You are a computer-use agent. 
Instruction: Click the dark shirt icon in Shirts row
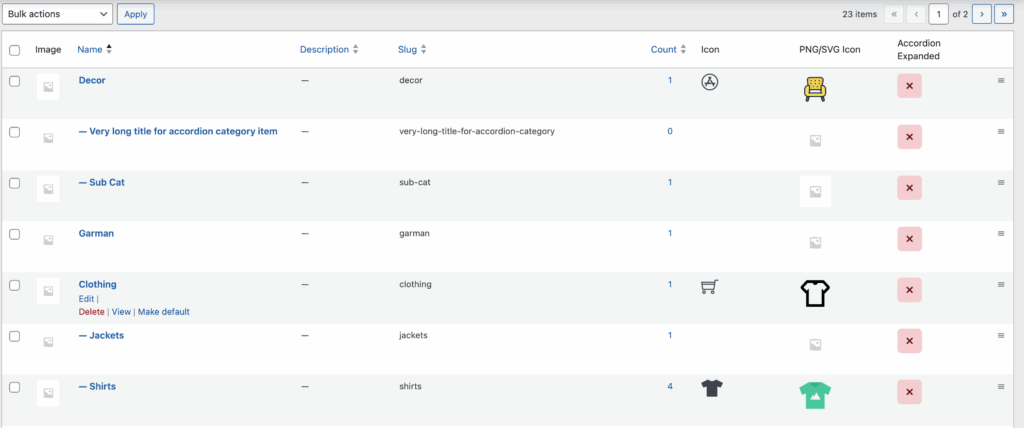click(711, 389)
